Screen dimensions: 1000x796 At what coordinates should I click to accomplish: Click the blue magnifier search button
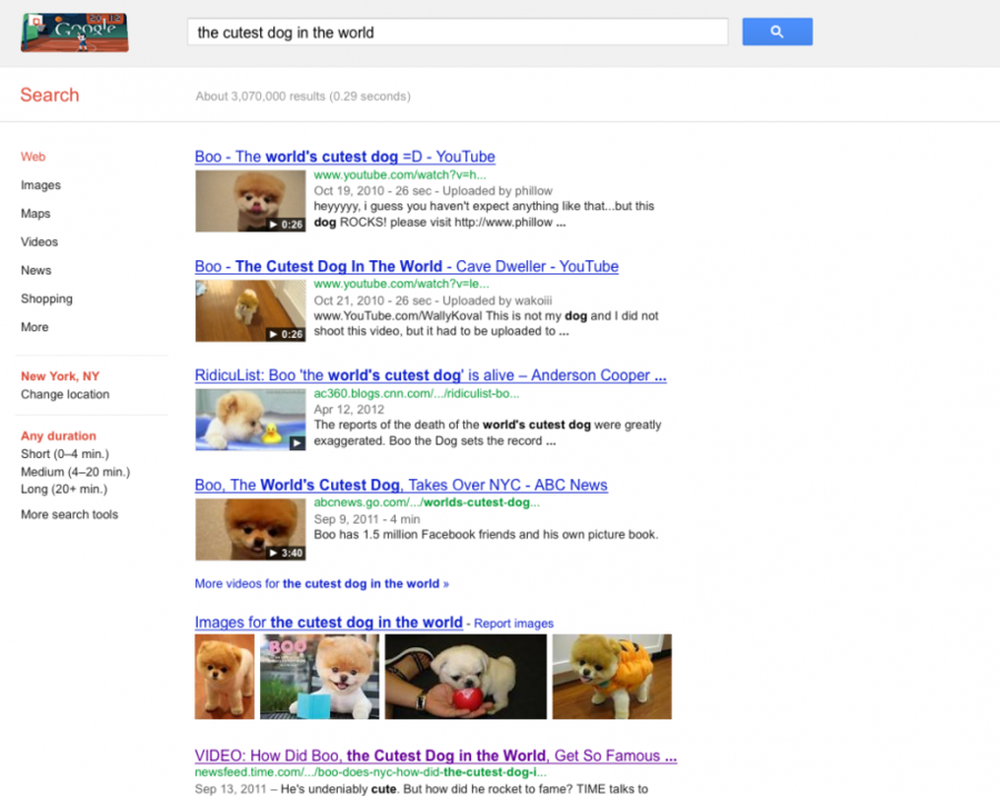coord(777,31)
